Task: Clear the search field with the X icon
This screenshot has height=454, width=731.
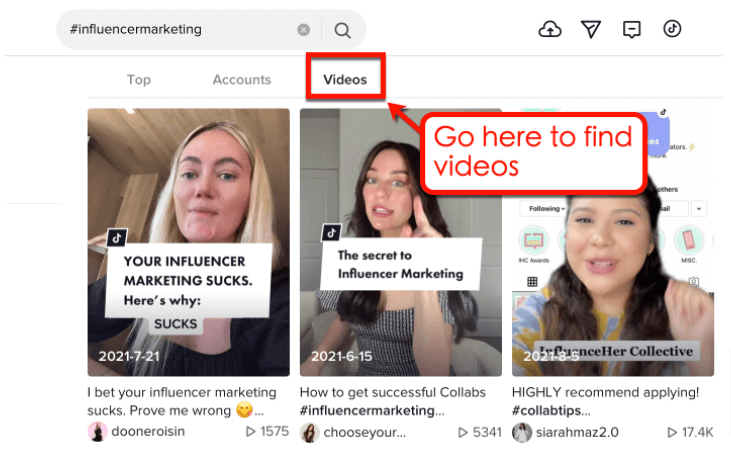Action: [304, 30]
